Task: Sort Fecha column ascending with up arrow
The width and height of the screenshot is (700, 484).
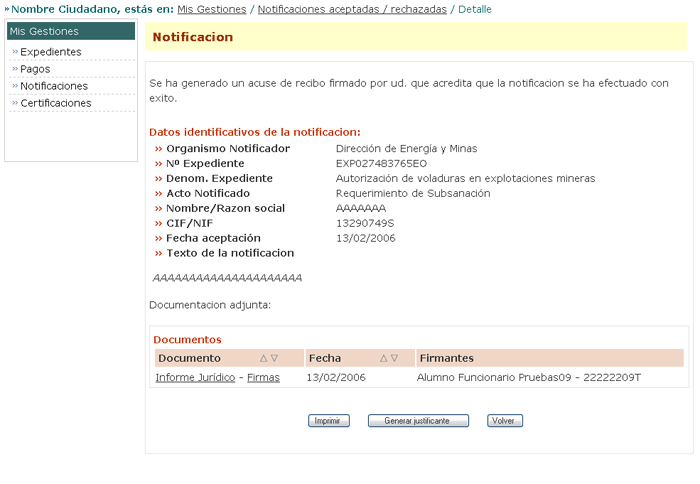Action: (384, 358)
